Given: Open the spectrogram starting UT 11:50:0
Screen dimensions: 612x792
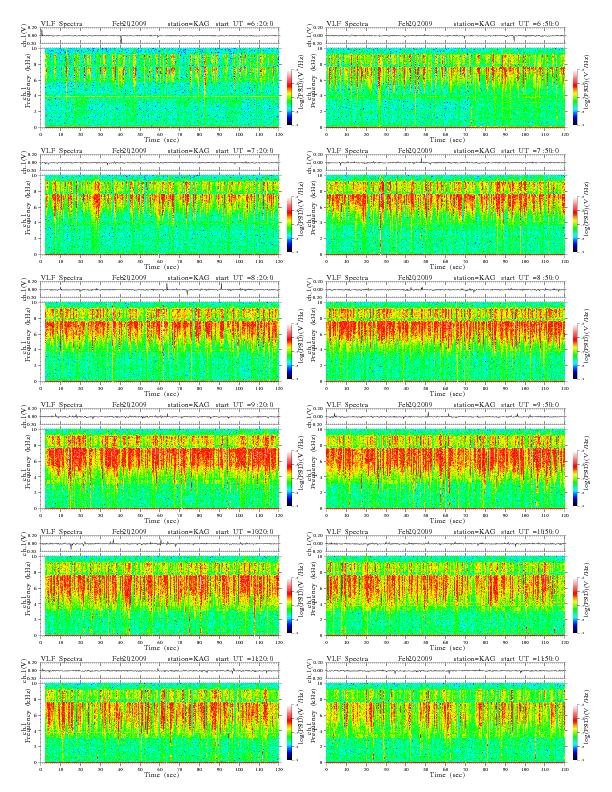Looking at the screenshot, I should (x=445, y=723).
